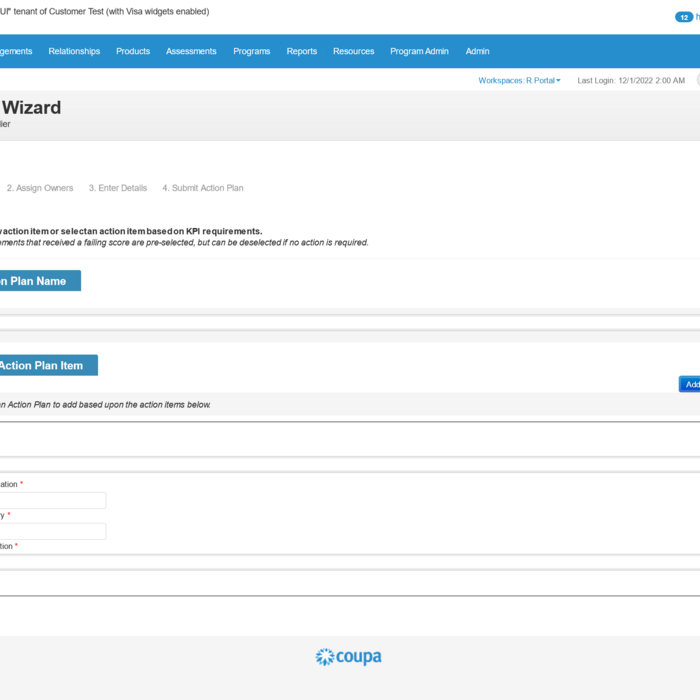Open the Products menu
The width and height of the screenshot is (700, 700).
(133, 51)
